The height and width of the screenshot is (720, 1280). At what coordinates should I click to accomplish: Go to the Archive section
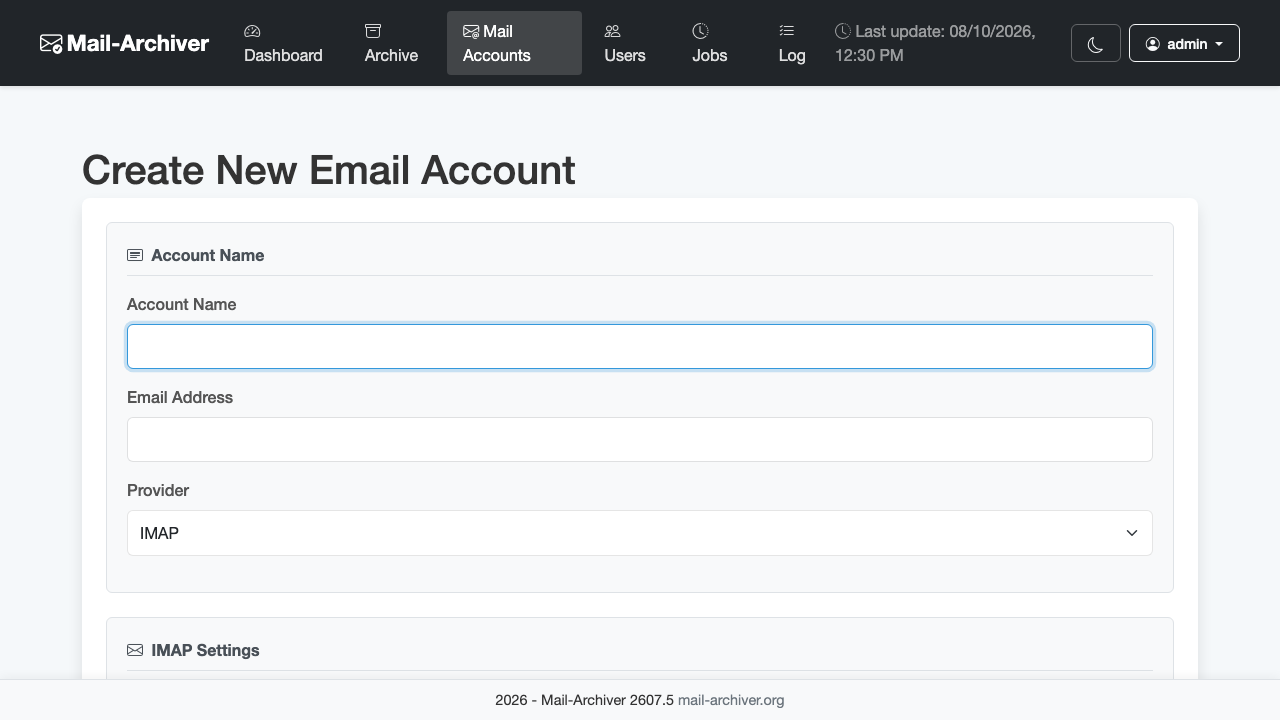pos(391,43)
